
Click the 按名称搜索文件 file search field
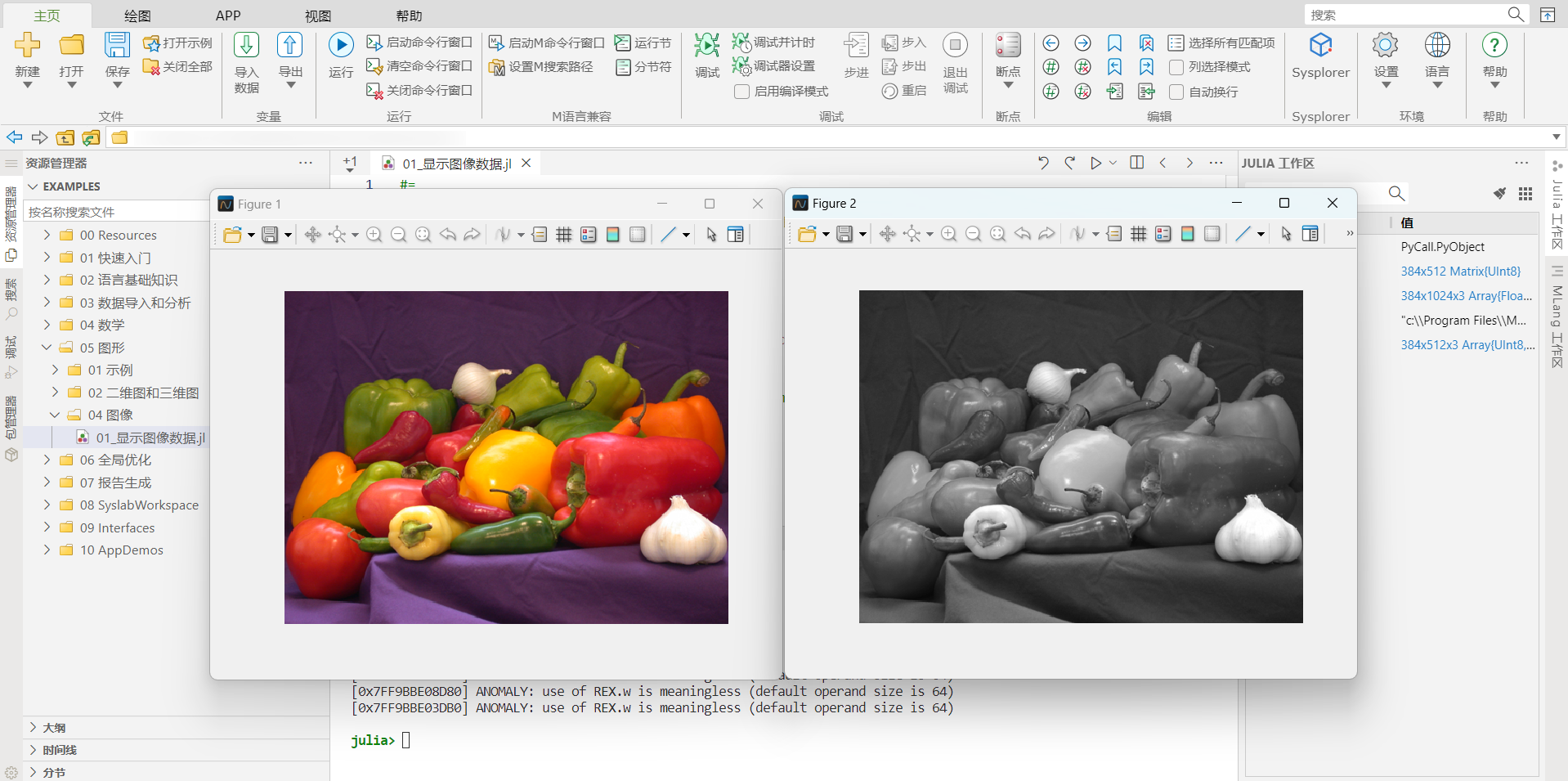pos(114,212)
